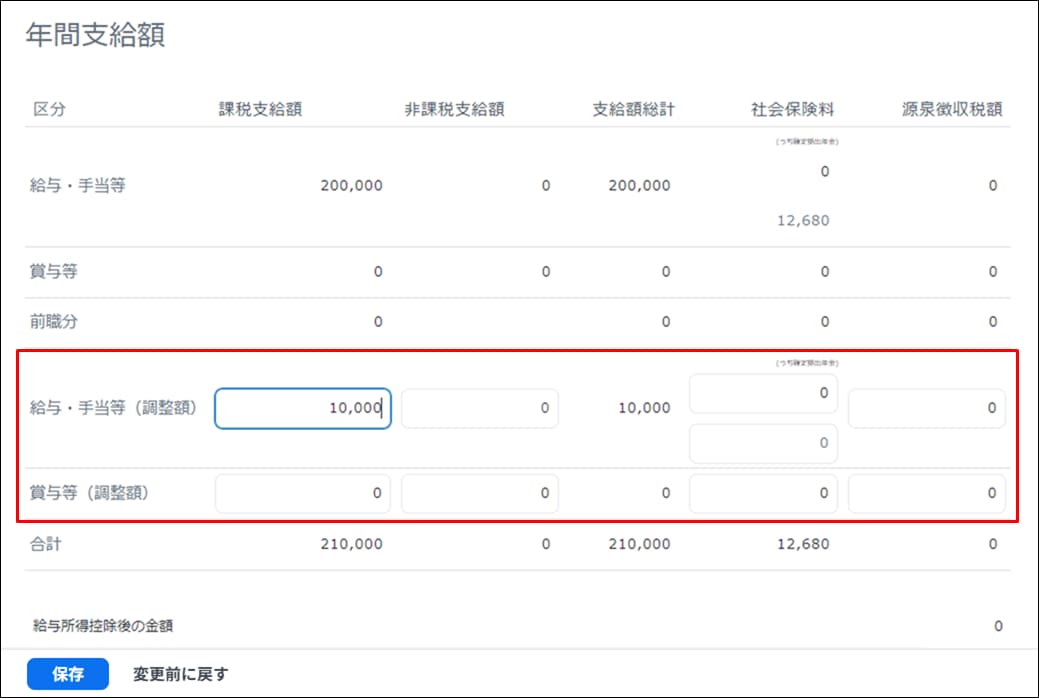The width and height of the screenshot is (1039, 698).
Task: Click the 非課税支給額 column header
Action: [x=454, y=109]
